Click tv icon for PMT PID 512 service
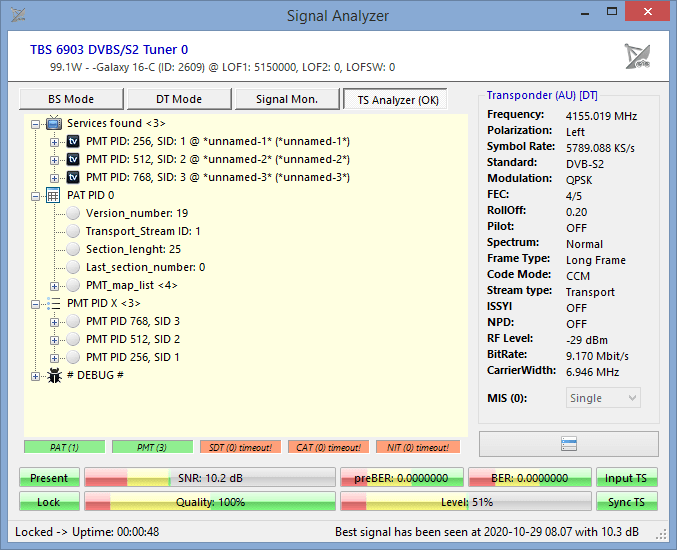The image size is (677, 550). pos(73,159)
